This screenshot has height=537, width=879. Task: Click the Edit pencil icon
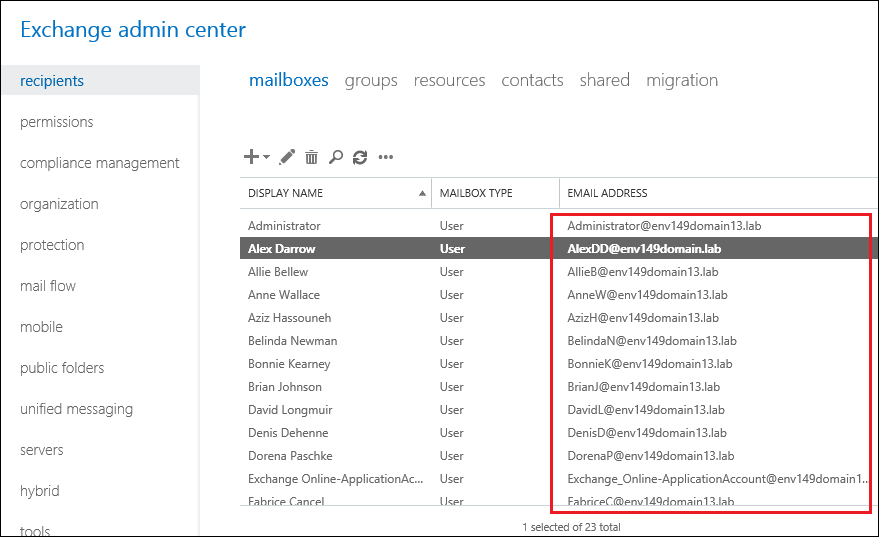click(287, 157)
